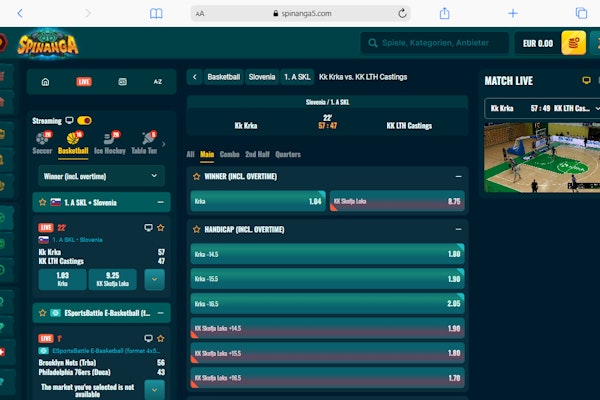
Task: Collapse the Handicap (incl. overtime) section
Action: 458,229
